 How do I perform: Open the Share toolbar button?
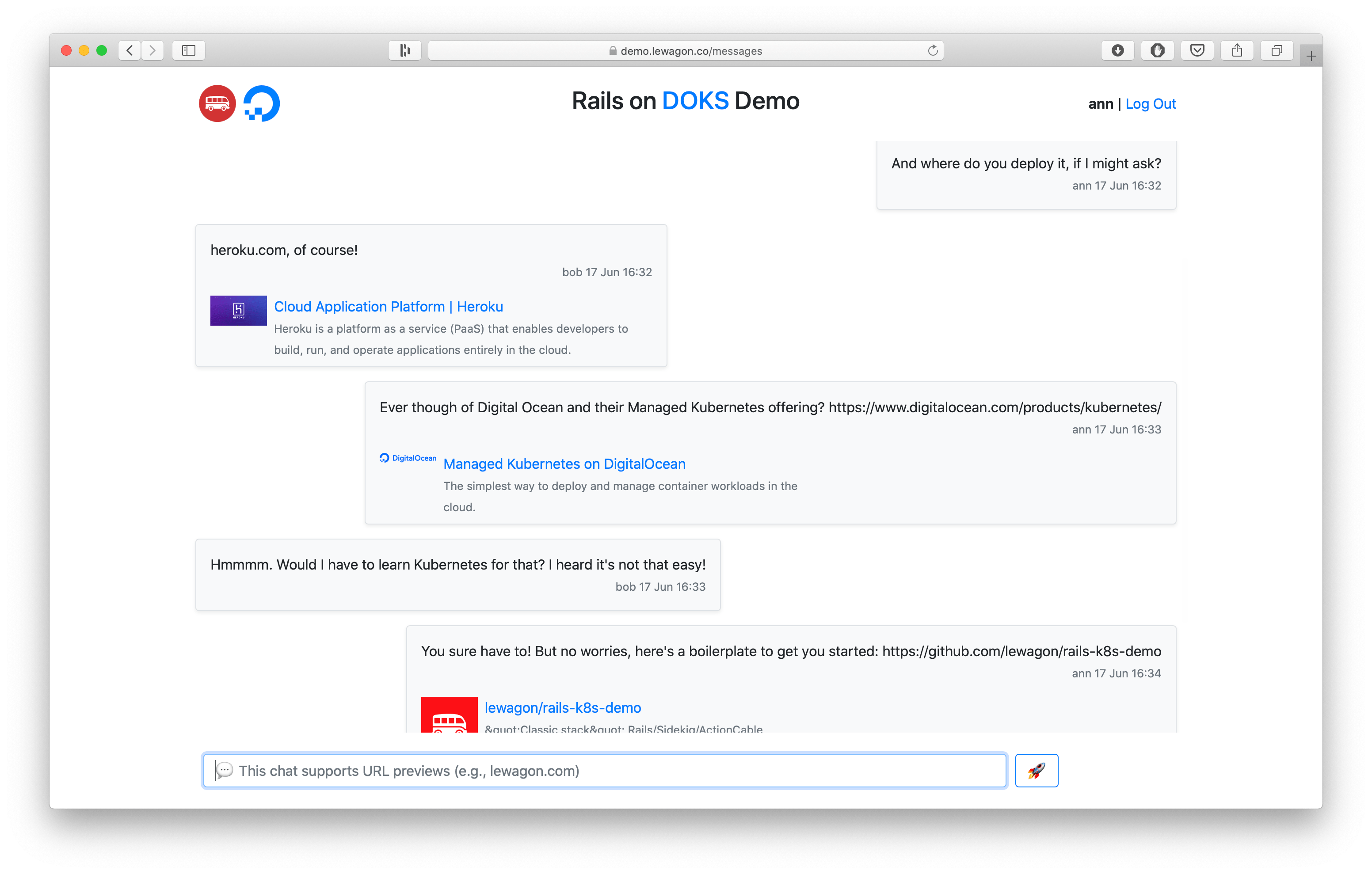tap(1237, 50)
